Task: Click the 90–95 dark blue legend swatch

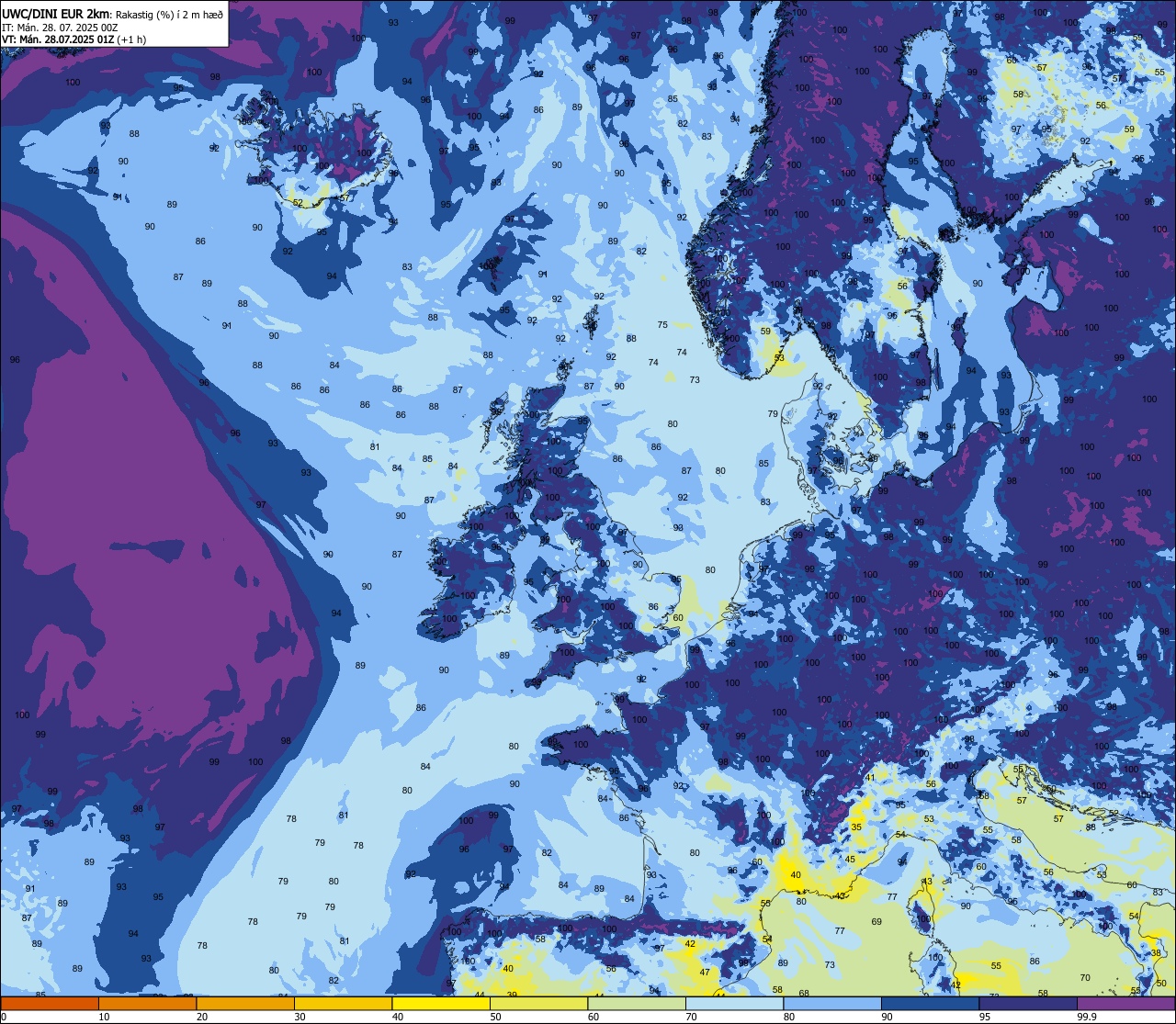Action: pyautogui.click(x=931, y=1004)
